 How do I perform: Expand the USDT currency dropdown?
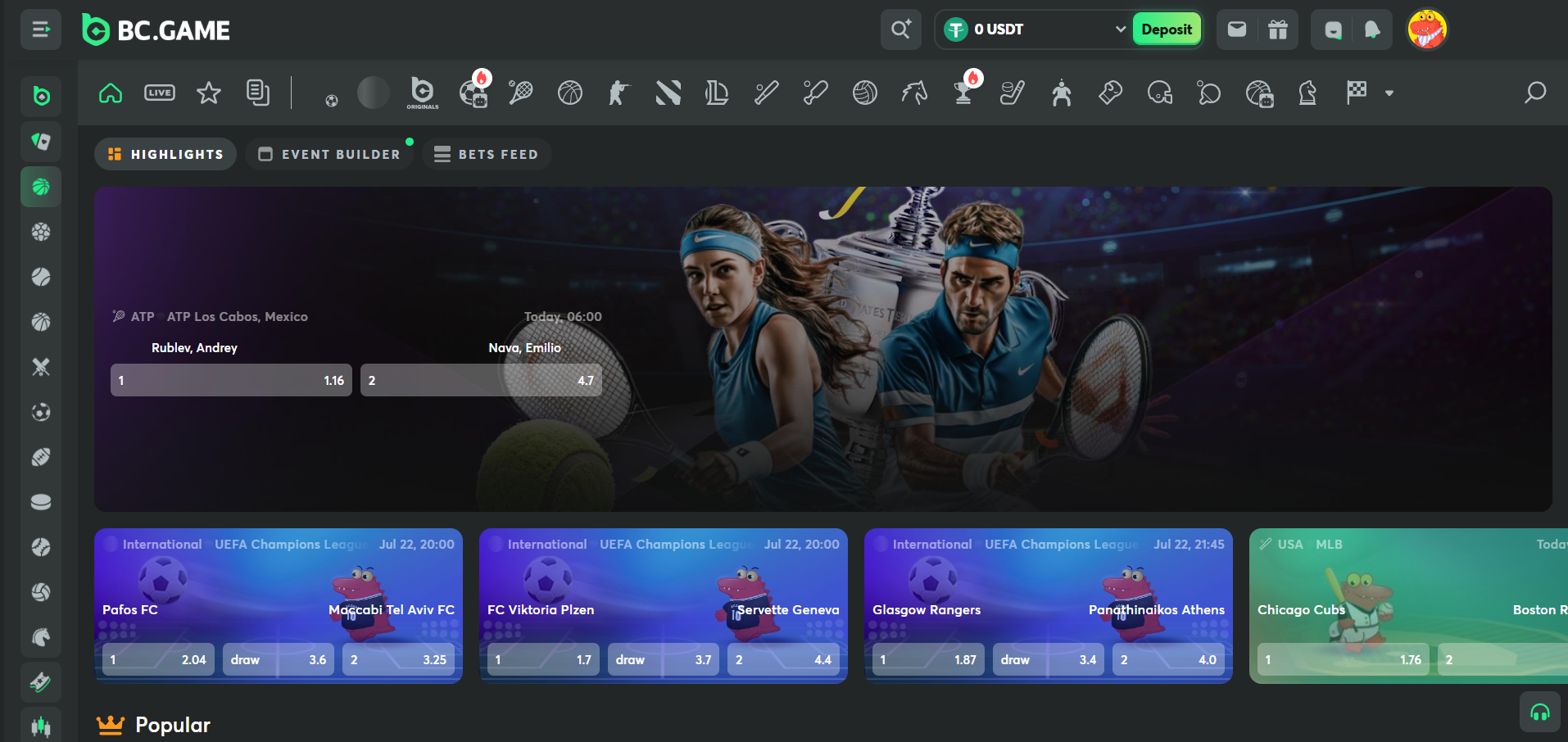point(1120,29)
